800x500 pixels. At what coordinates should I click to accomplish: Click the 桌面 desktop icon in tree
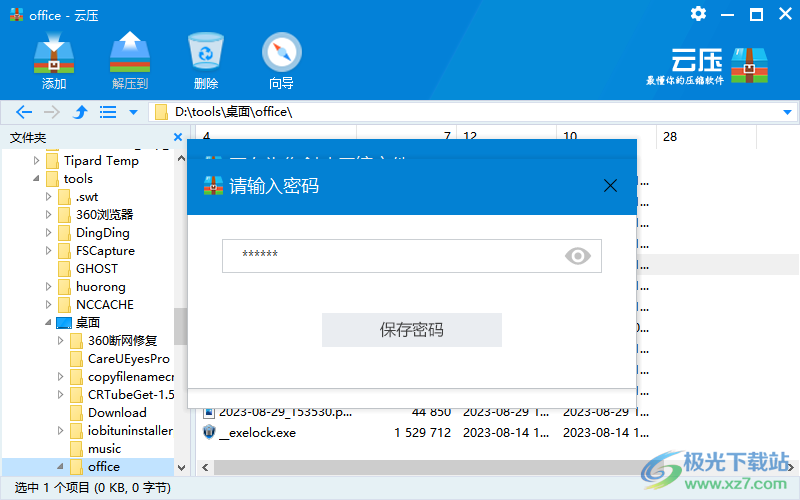64,322
